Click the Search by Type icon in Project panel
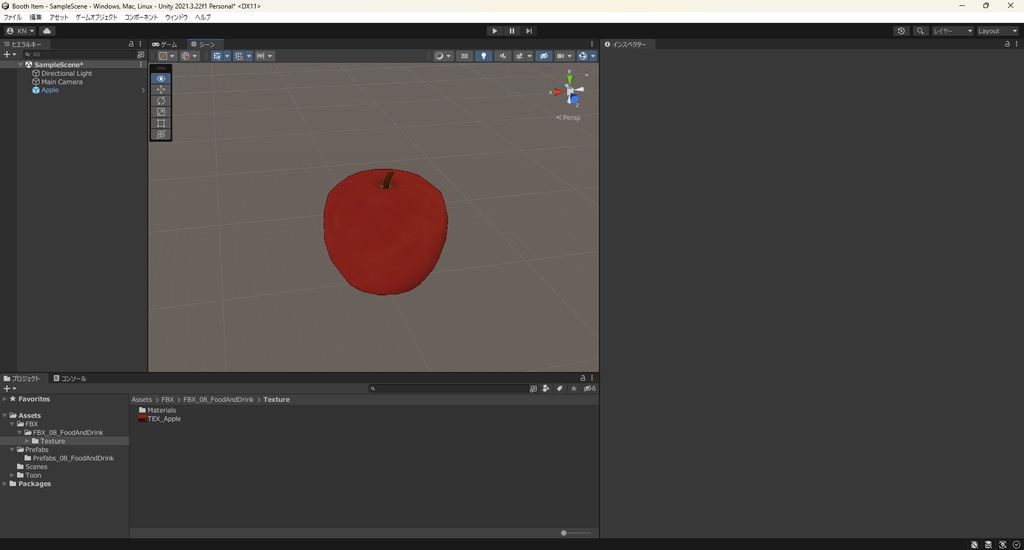The width and height of the screenshot is (1024, 550). click(546, 388)
